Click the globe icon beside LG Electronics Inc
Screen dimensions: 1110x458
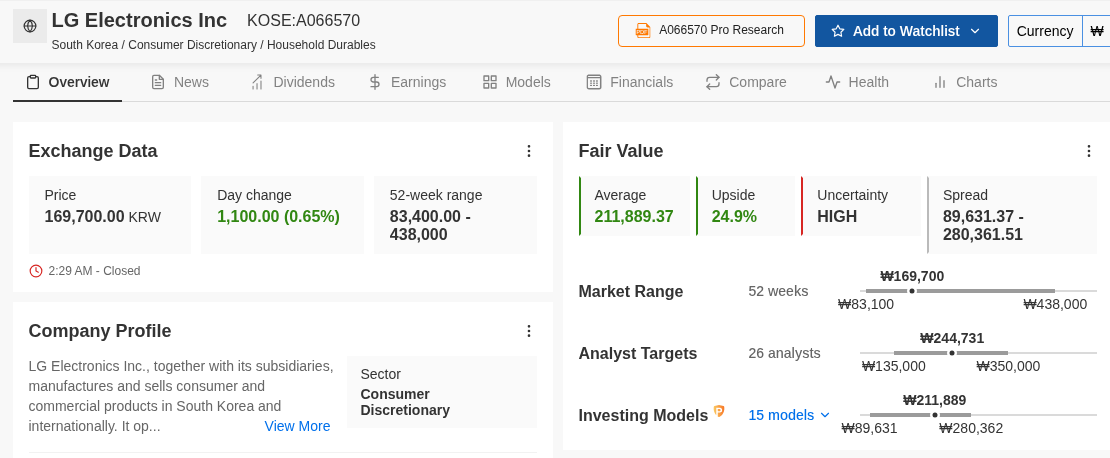coord(30,26)
